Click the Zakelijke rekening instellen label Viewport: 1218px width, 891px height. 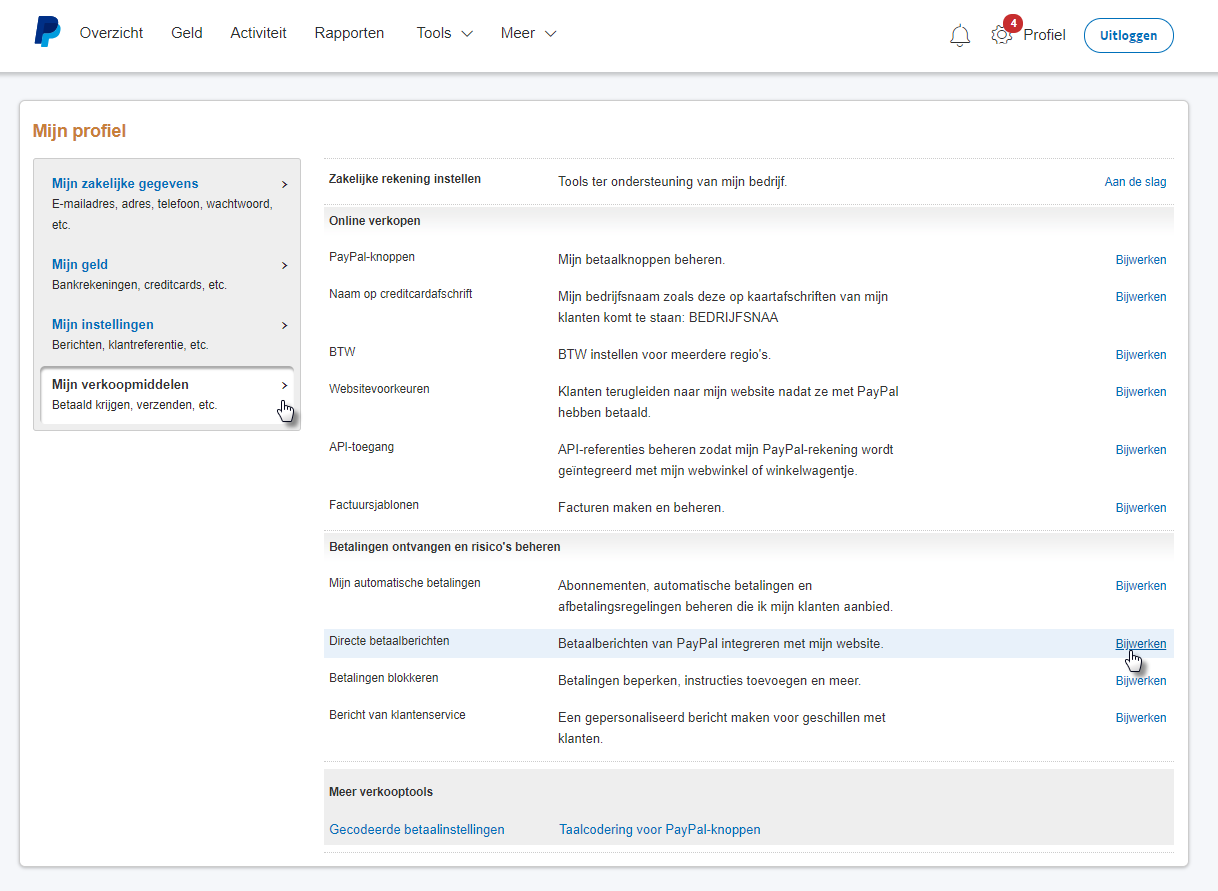tap(405, 179)
